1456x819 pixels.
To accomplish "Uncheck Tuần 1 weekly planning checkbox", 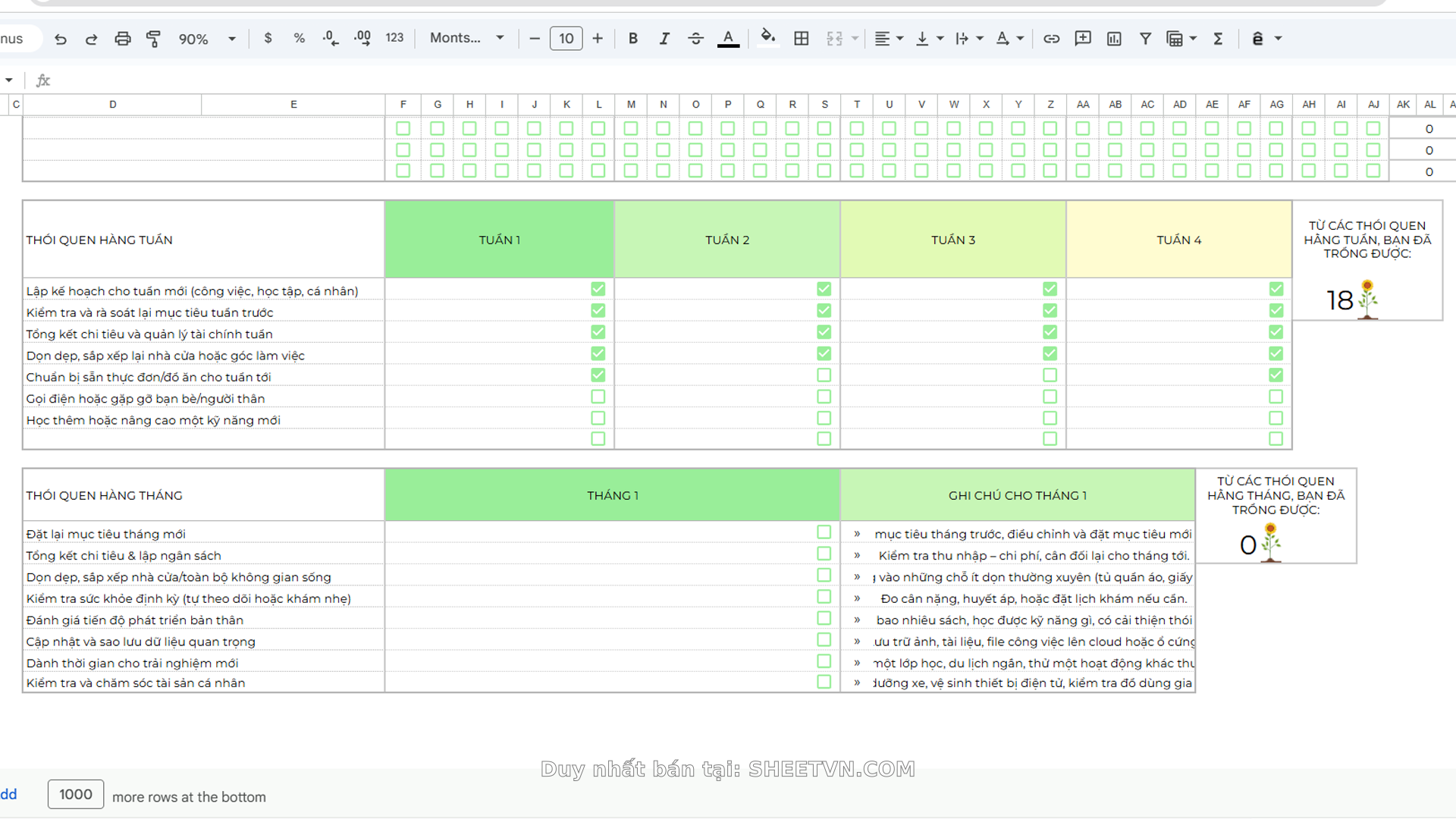I will (x=598, y=289).
